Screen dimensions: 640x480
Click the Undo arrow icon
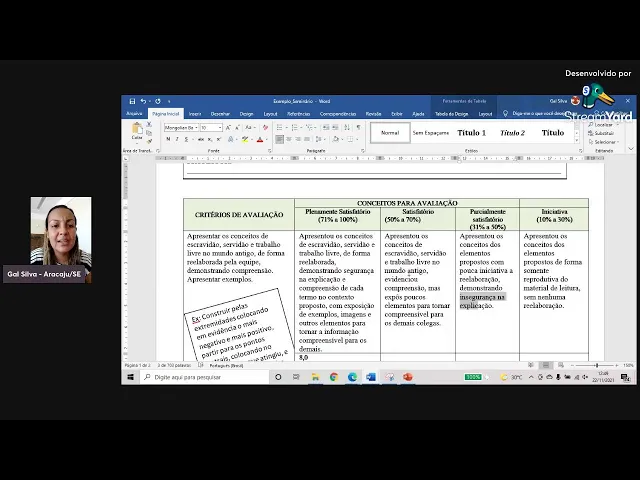143,101
